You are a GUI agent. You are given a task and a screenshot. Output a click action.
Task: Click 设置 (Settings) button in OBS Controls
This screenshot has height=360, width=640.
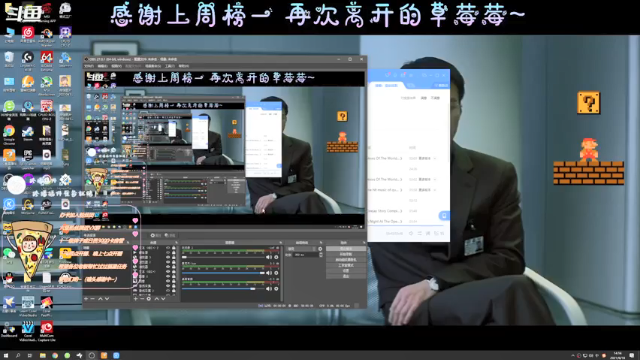[346, 271]
